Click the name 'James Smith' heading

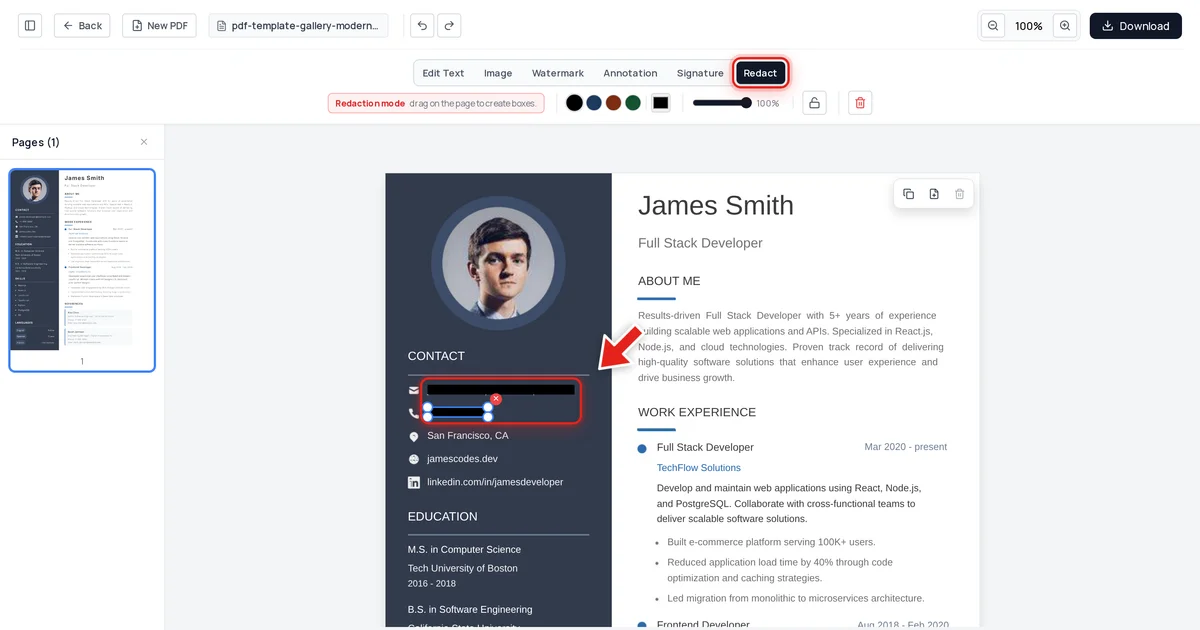point(716,205)
